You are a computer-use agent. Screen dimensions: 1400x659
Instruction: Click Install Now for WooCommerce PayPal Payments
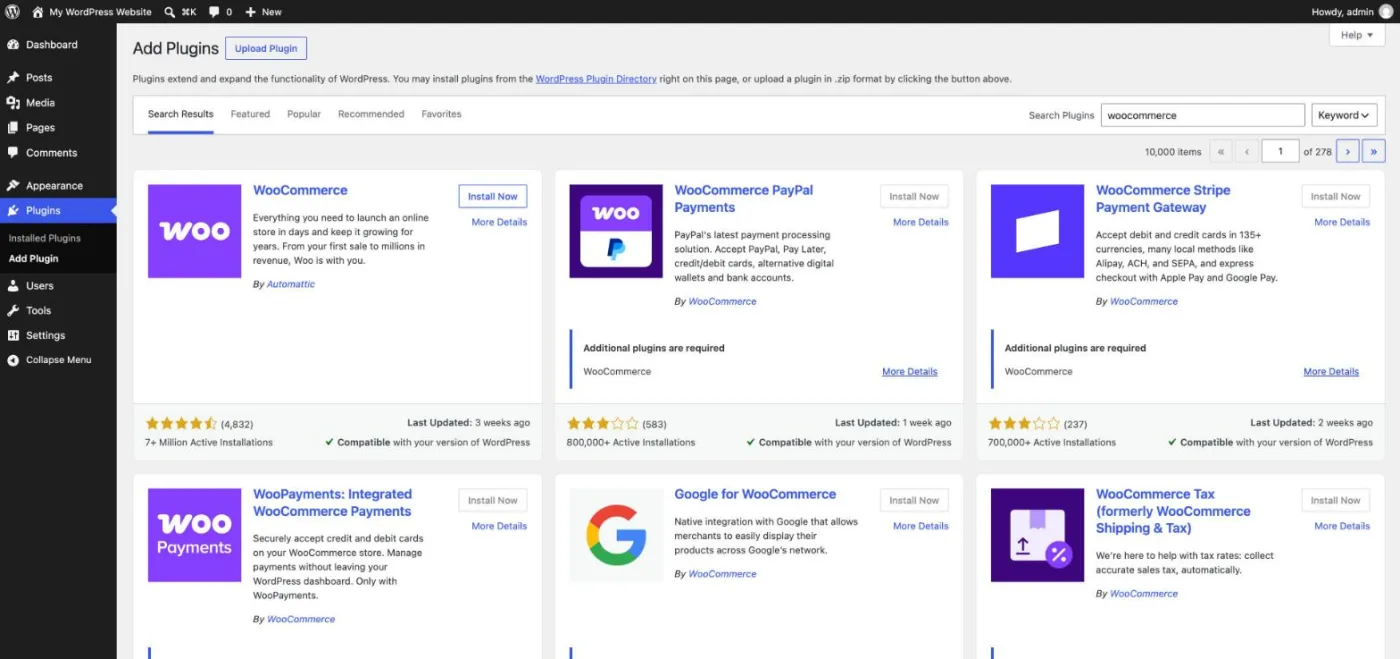[x=914, y=196]
